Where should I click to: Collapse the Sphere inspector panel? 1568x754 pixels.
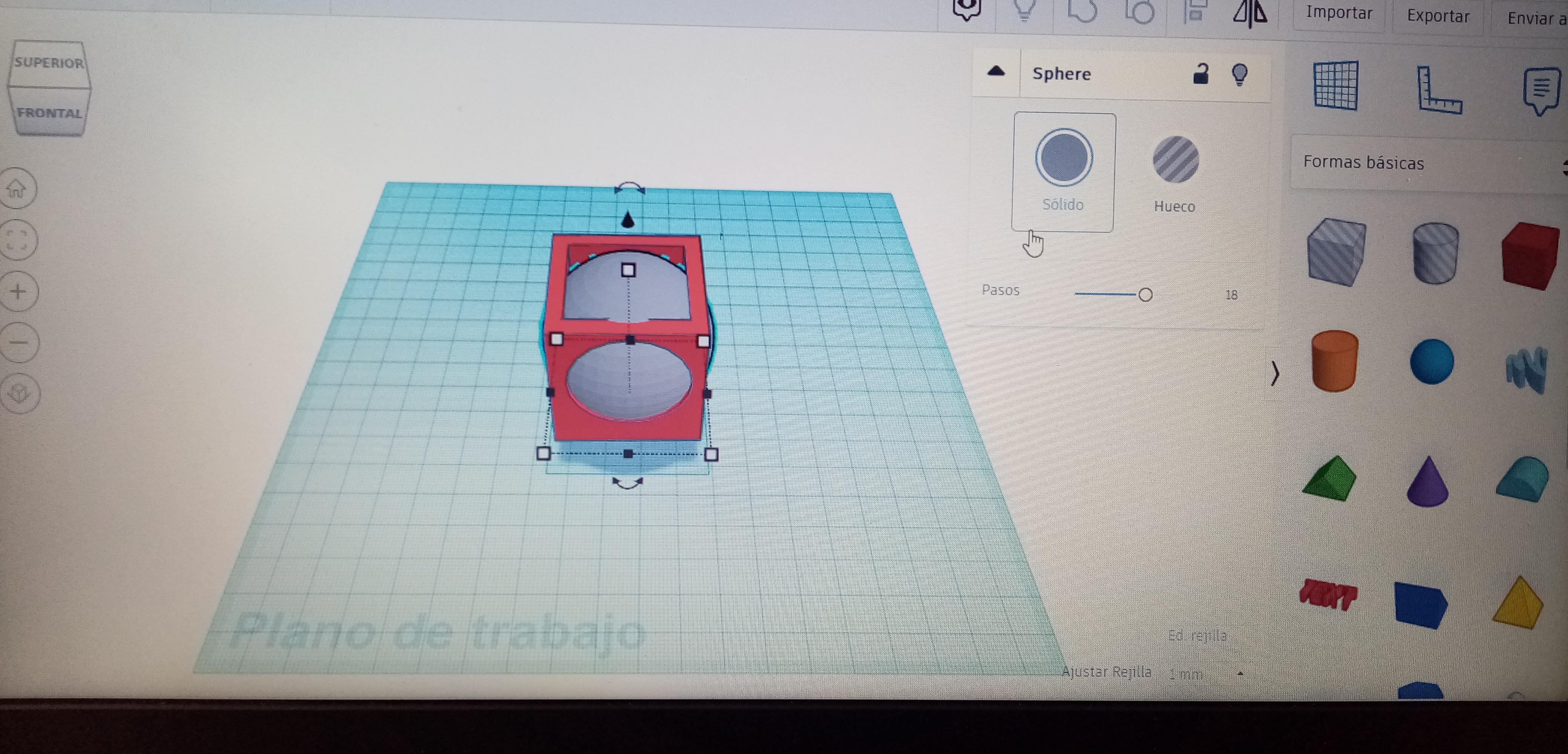(996, 71)
